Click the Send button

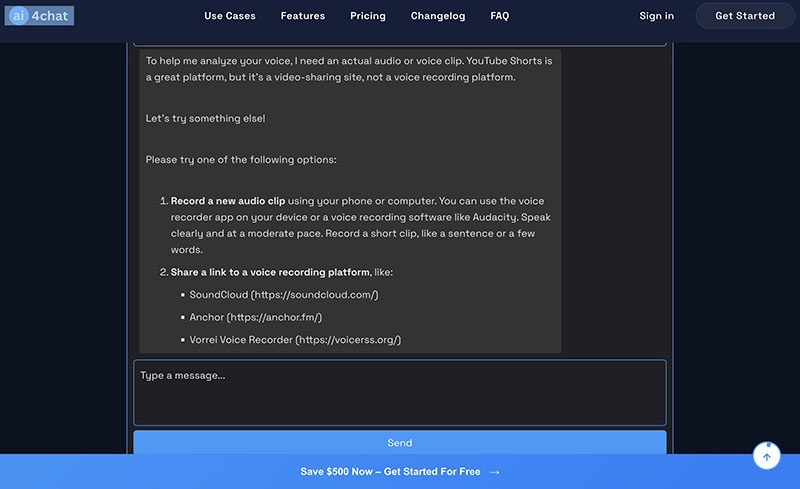pos(399,443)
